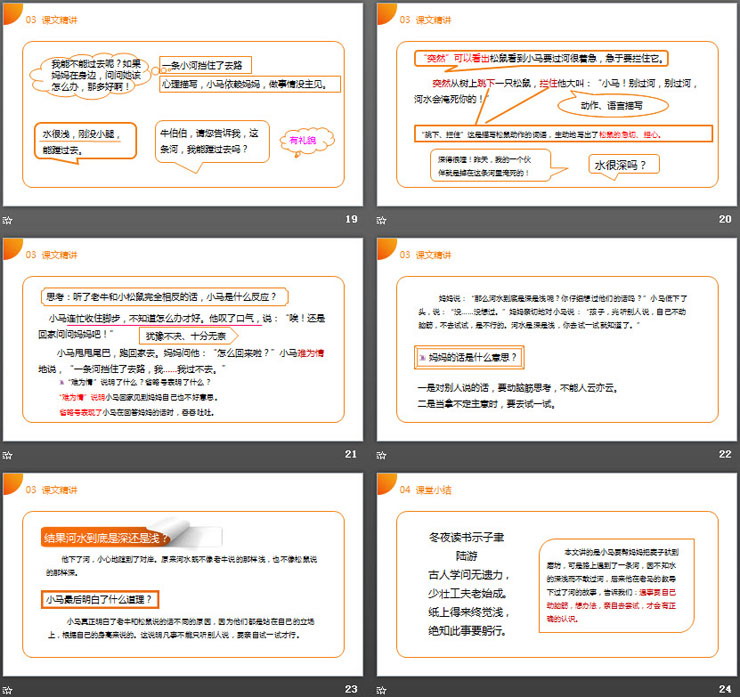Click the '水很深吗？' callout on slide 20
This screenshot has width=740, height=697.
(623, 166)
